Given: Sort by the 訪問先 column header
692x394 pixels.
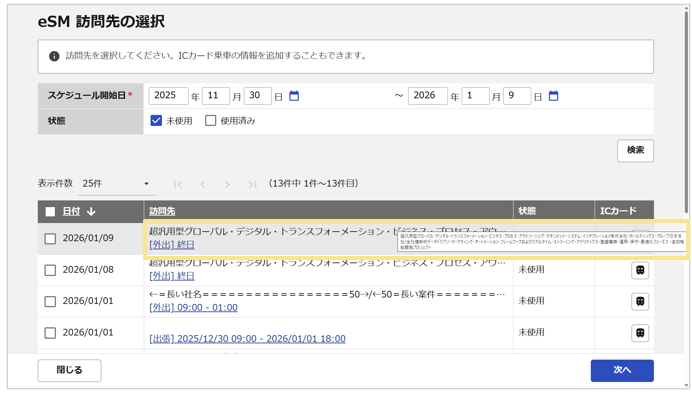Looking at the screenshot, I should click(162, 211).
